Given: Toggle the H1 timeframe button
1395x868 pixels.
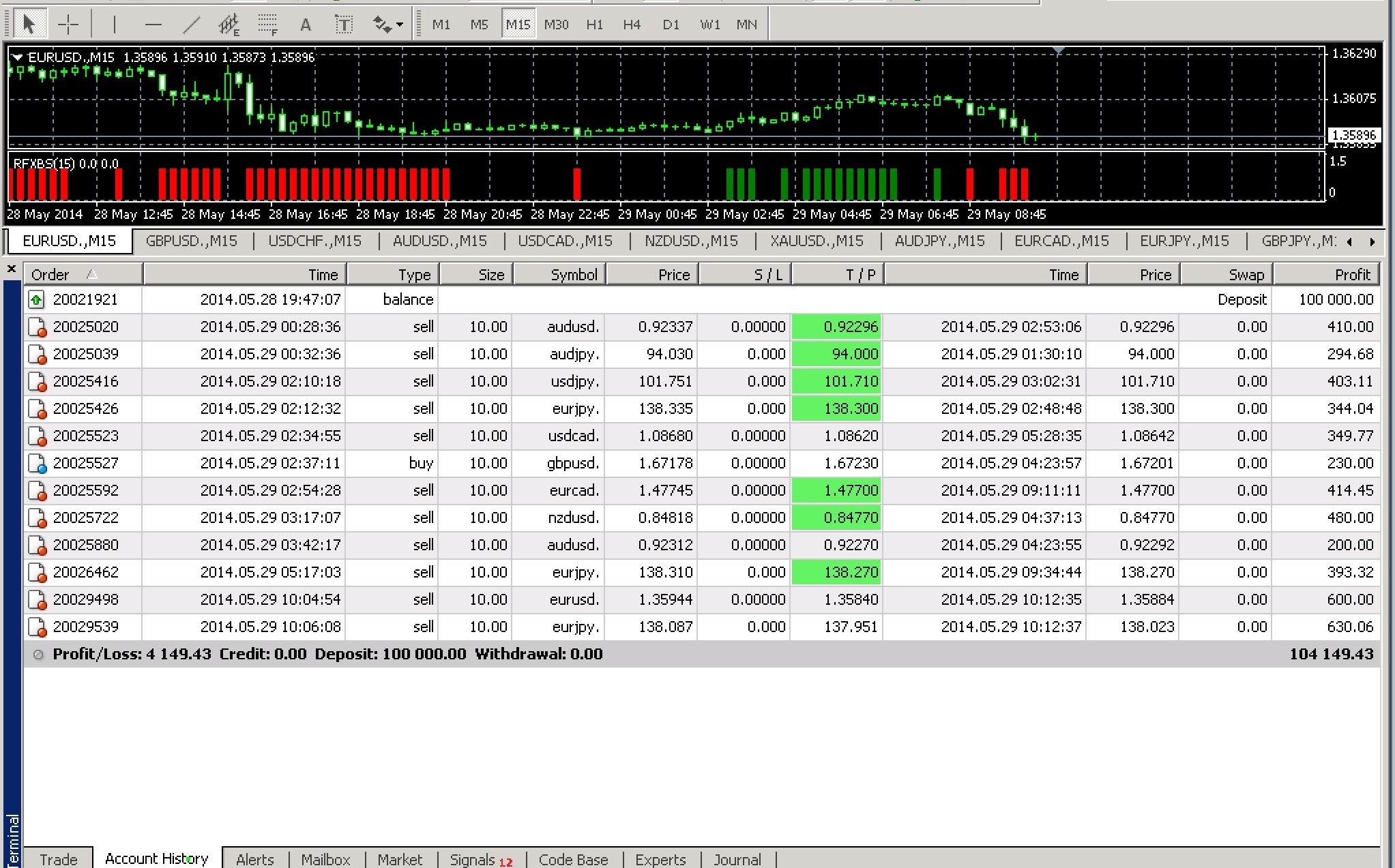Looking at the screenshot, I should [x=594, y=25].
